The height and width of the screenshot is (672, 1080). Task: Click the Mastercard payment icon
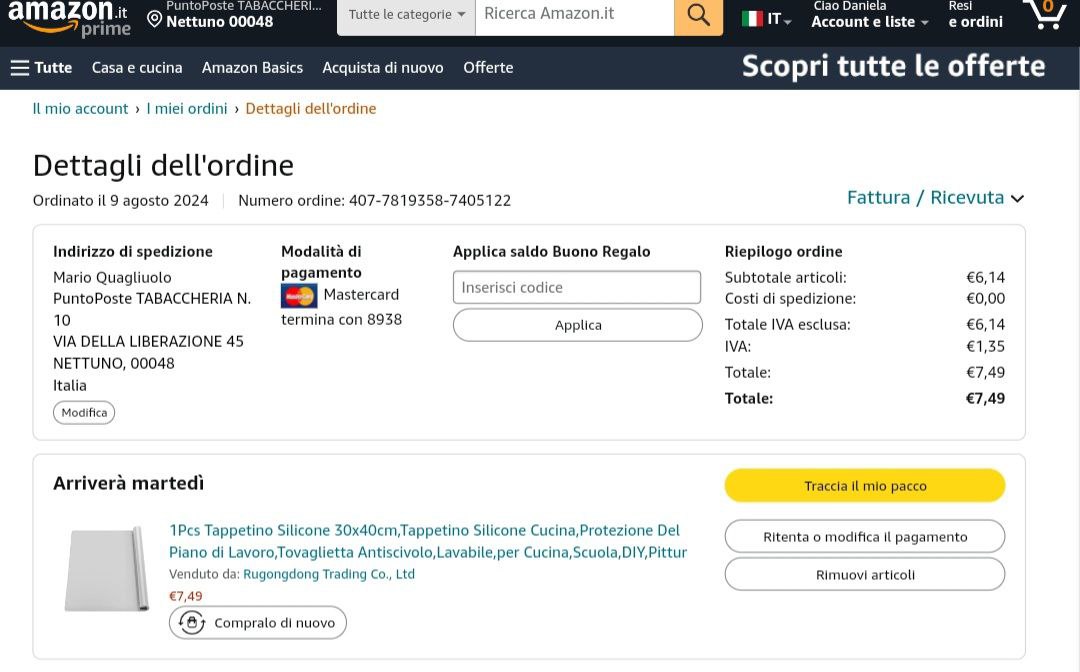299,295
